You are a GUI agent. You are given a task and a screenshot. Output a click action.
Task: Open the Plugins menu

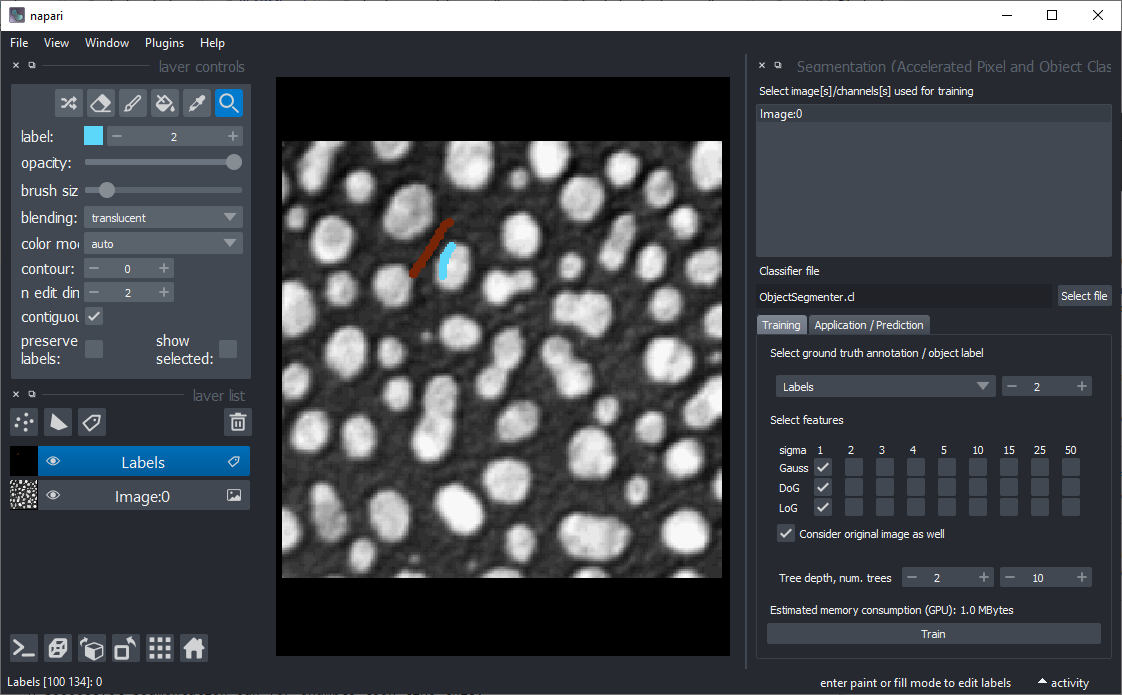pyautogui.click(x=164, y=43)
